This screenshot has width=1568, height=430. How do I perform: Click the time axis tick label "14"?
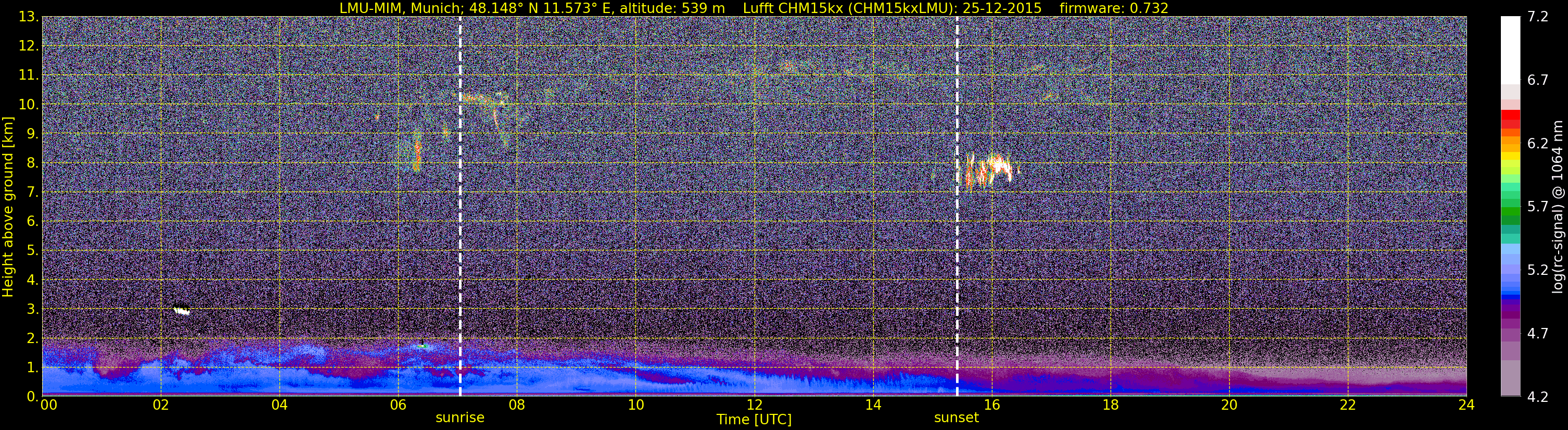pos(873,405)
